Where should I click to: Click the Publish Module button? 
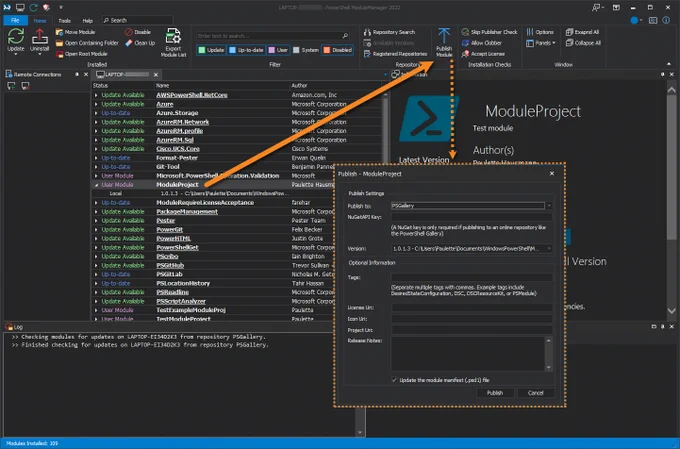pos(444,43)
